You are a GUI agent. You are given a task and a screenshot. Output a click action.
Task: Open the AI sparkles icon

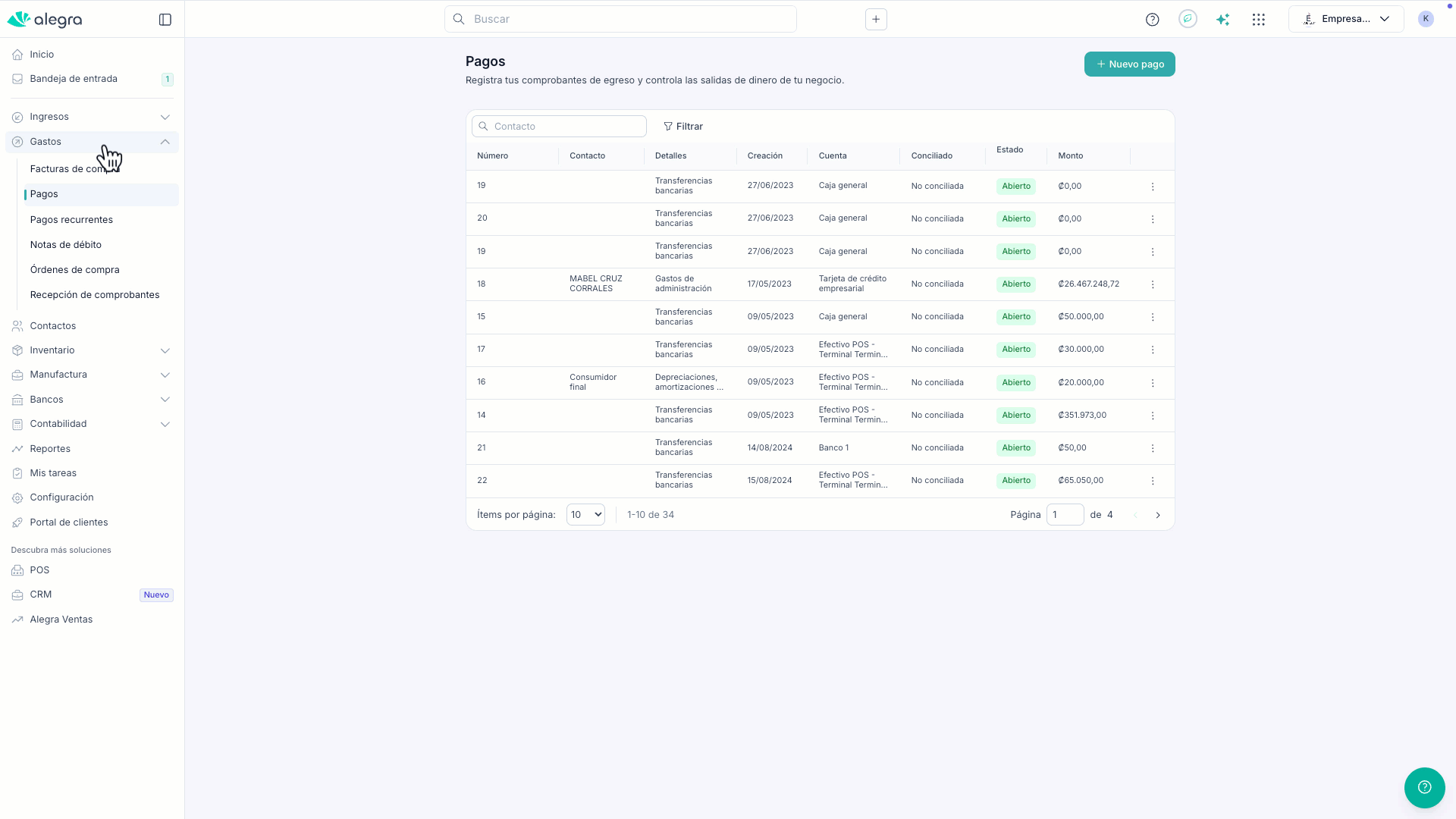1222,20
